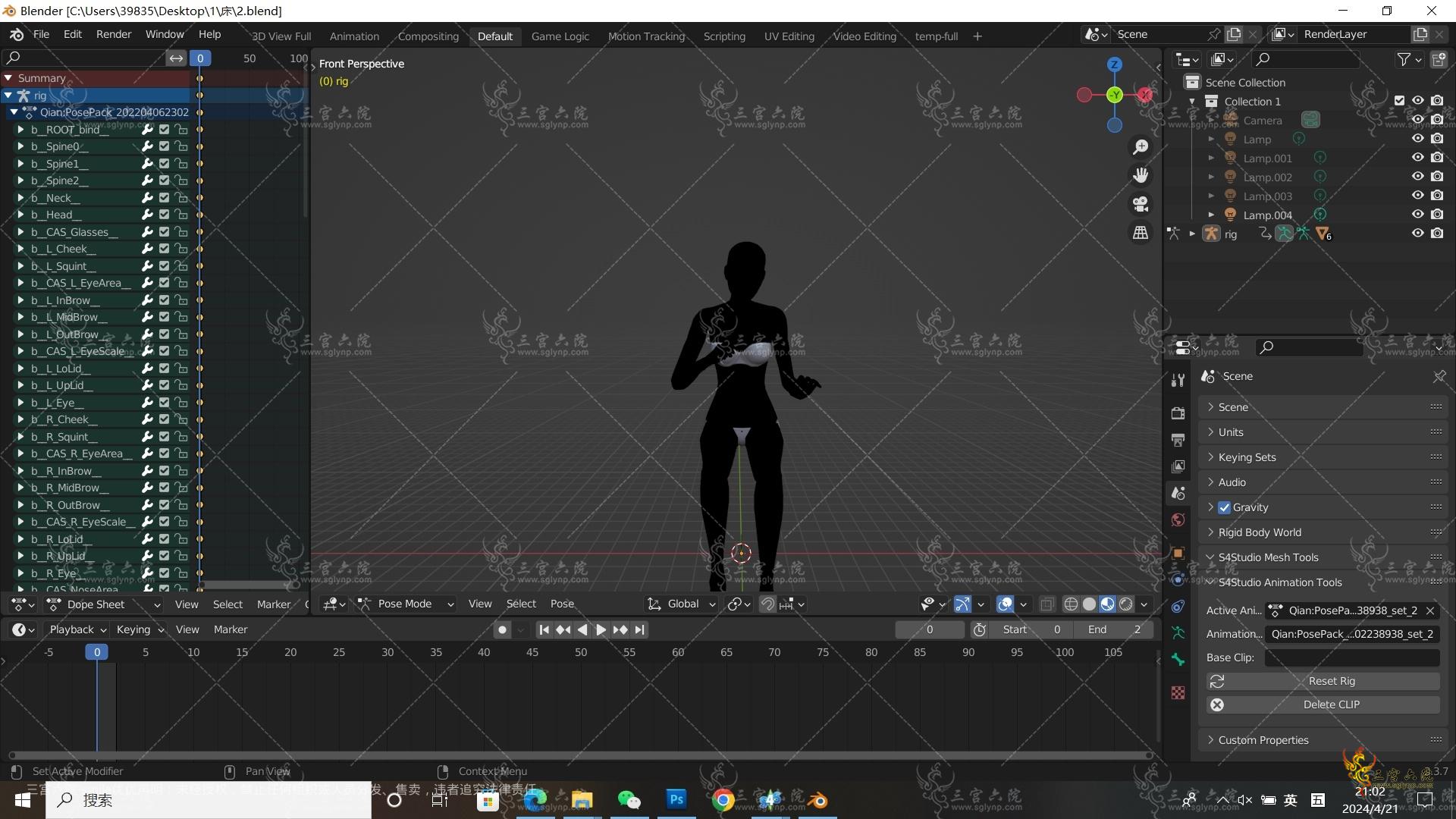The height and width of the screenshot is (819, 1456).
Task: Play the animation forward
Action: click(601, 629)
